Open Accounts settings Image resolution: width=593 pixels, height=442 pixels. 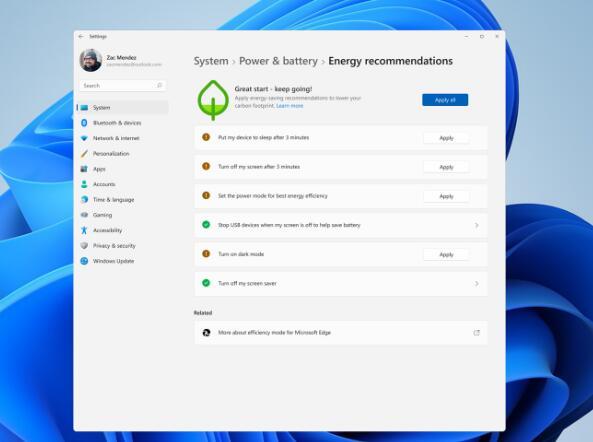coord(123,184)
